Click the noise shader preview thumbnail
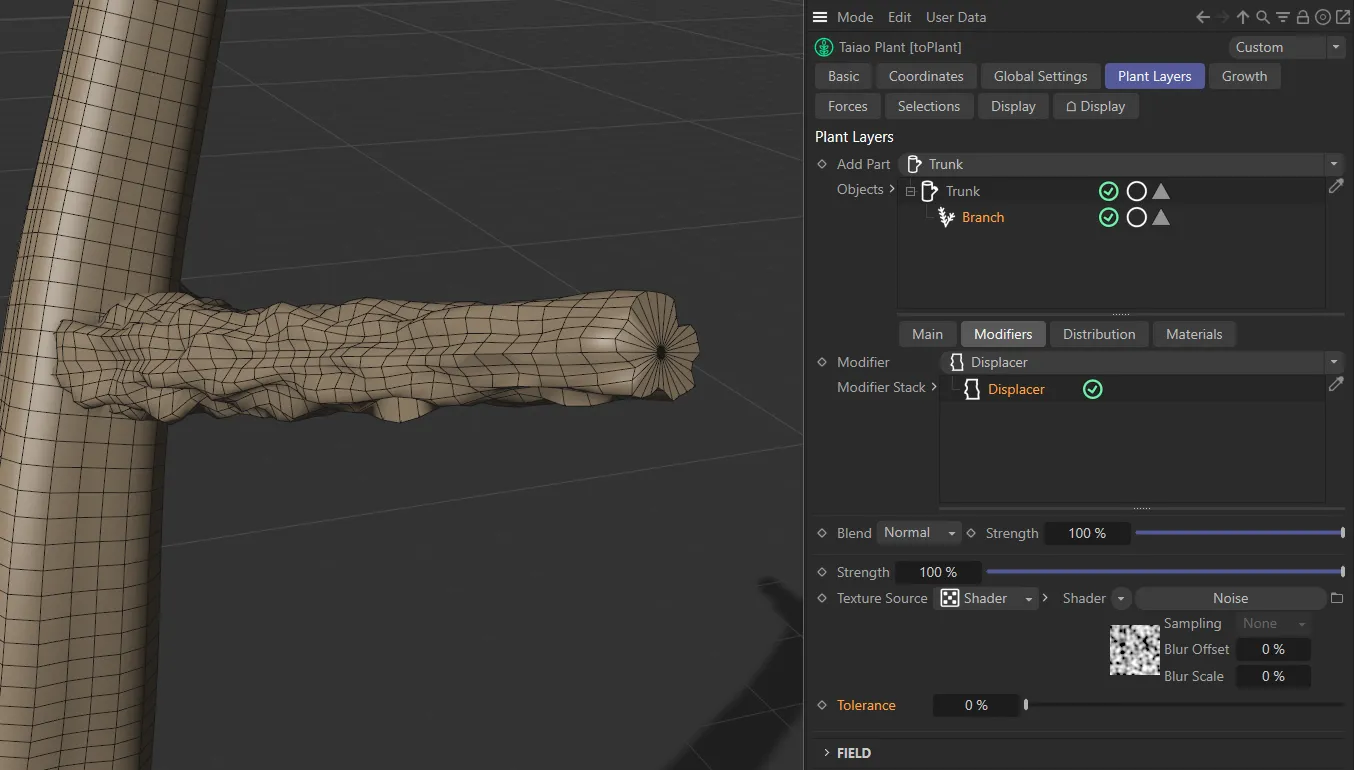The image size is (1354, 770). click(x=1134, y=650)
